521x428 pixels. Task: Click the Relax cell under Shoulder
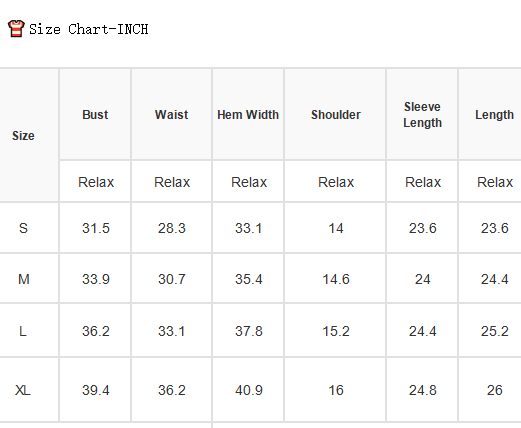pyautogui.click(x=336, y=182)
